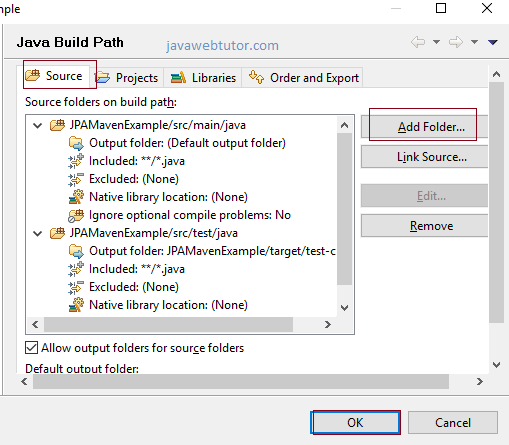Open the forward history dropdown arrow
The height and width of the screenshot is (445, 509).
(x=474, y=42)
